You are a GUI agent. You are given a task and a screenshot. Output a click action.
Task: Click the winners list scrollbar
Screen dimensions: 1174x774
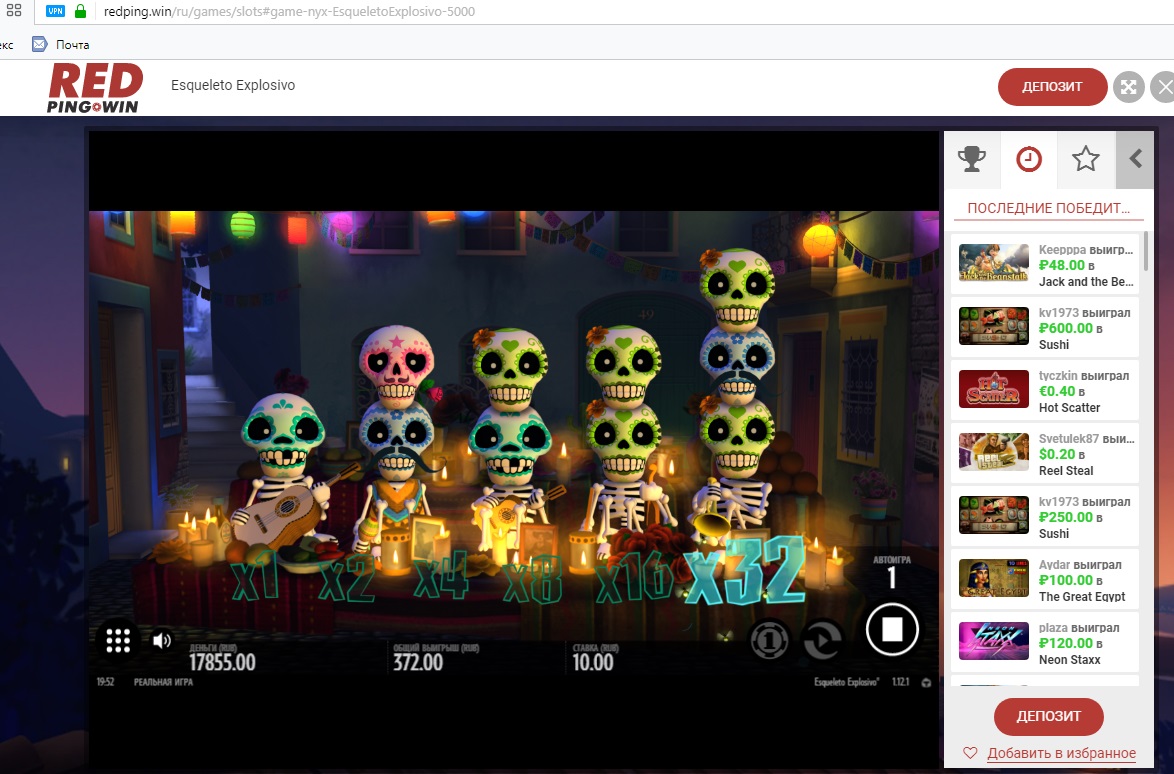click(x=1146, y=252)
